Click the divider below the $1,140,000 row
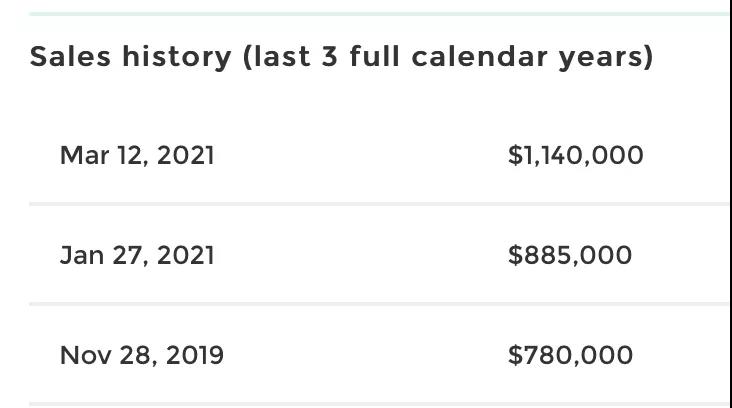The image size is (732, 408). (x=379, y=204)
